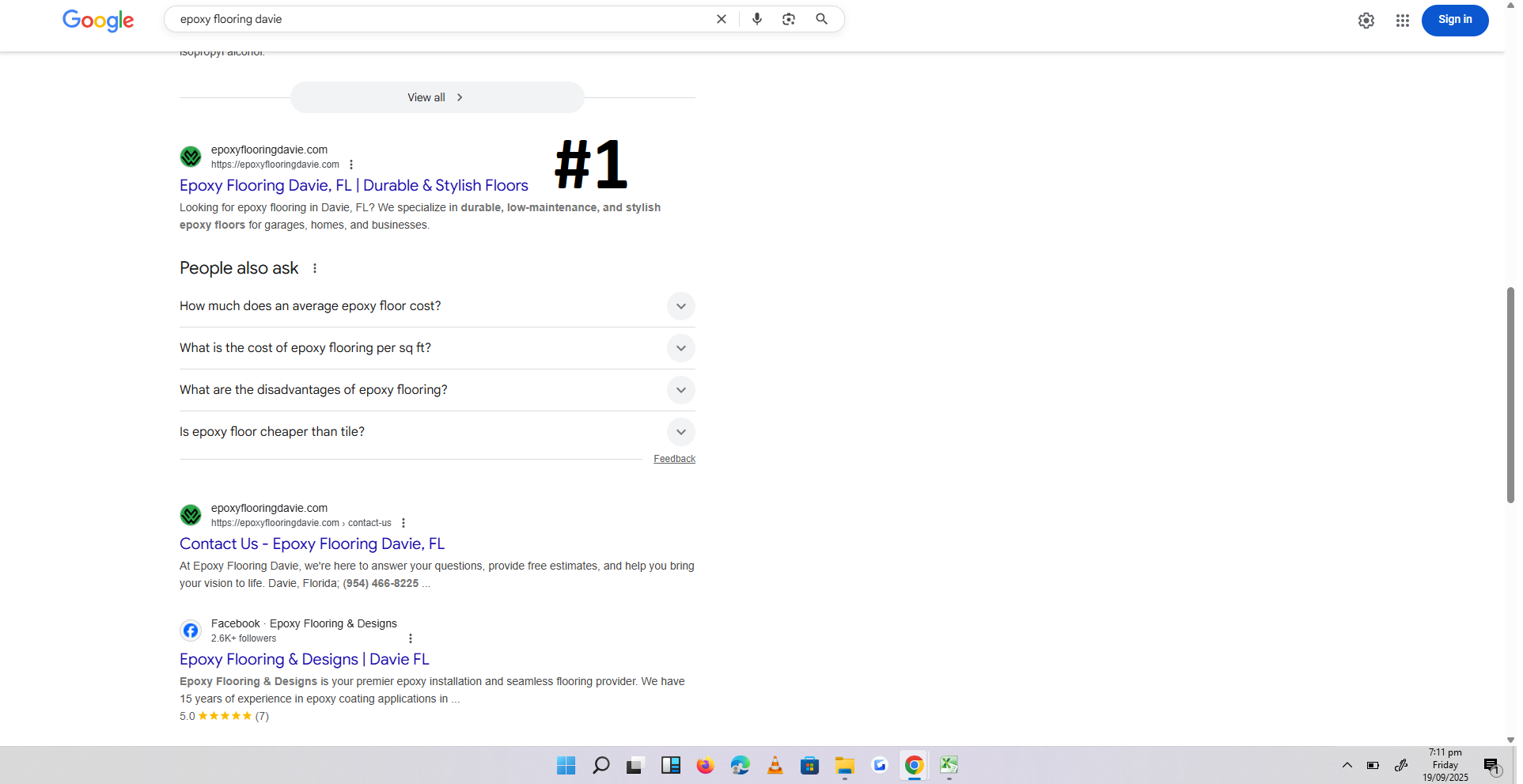Open People also ask options menu
The height and width of the screenshot is (784, 1523).
coord(315,268)
